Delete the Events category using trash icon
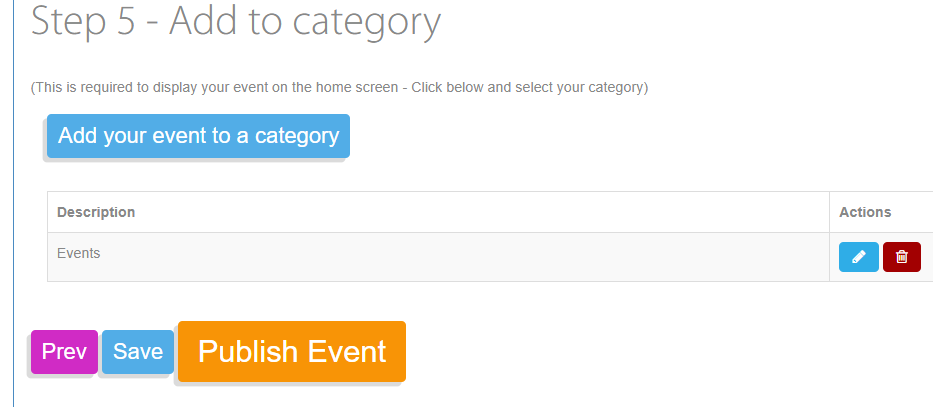Viewport: 933px width, 407px height. tap(901, 257)
